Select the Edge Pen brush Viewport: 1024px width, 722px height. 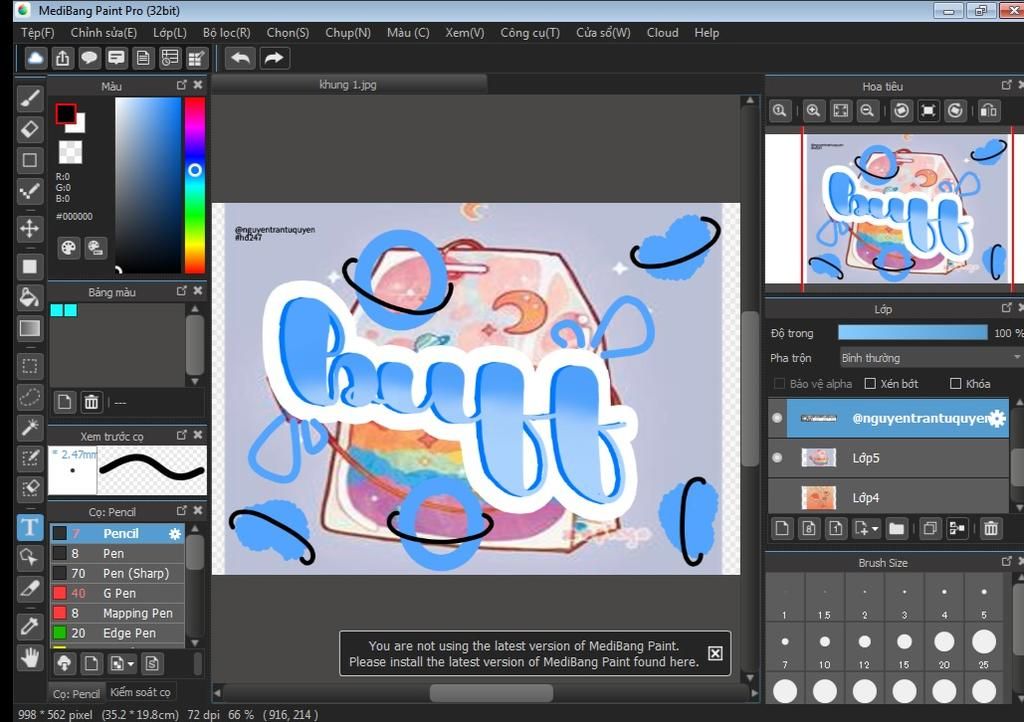click(118, 633)
